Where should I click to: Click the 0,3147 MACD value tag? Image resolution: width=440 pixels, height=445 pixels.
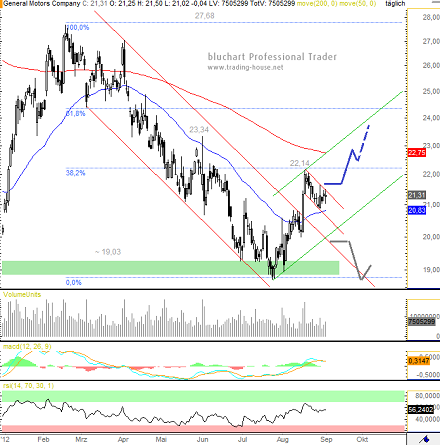tap(419, 361)
